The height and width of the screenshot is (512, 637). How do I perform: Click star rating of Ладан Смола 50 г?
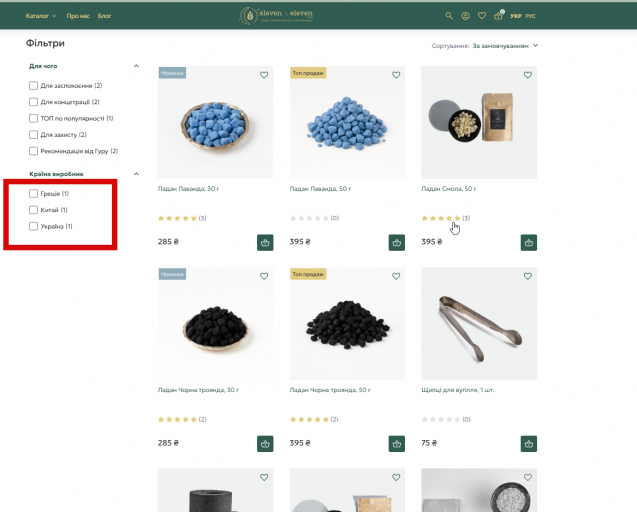pyautogui.click(x=441, y=218)
